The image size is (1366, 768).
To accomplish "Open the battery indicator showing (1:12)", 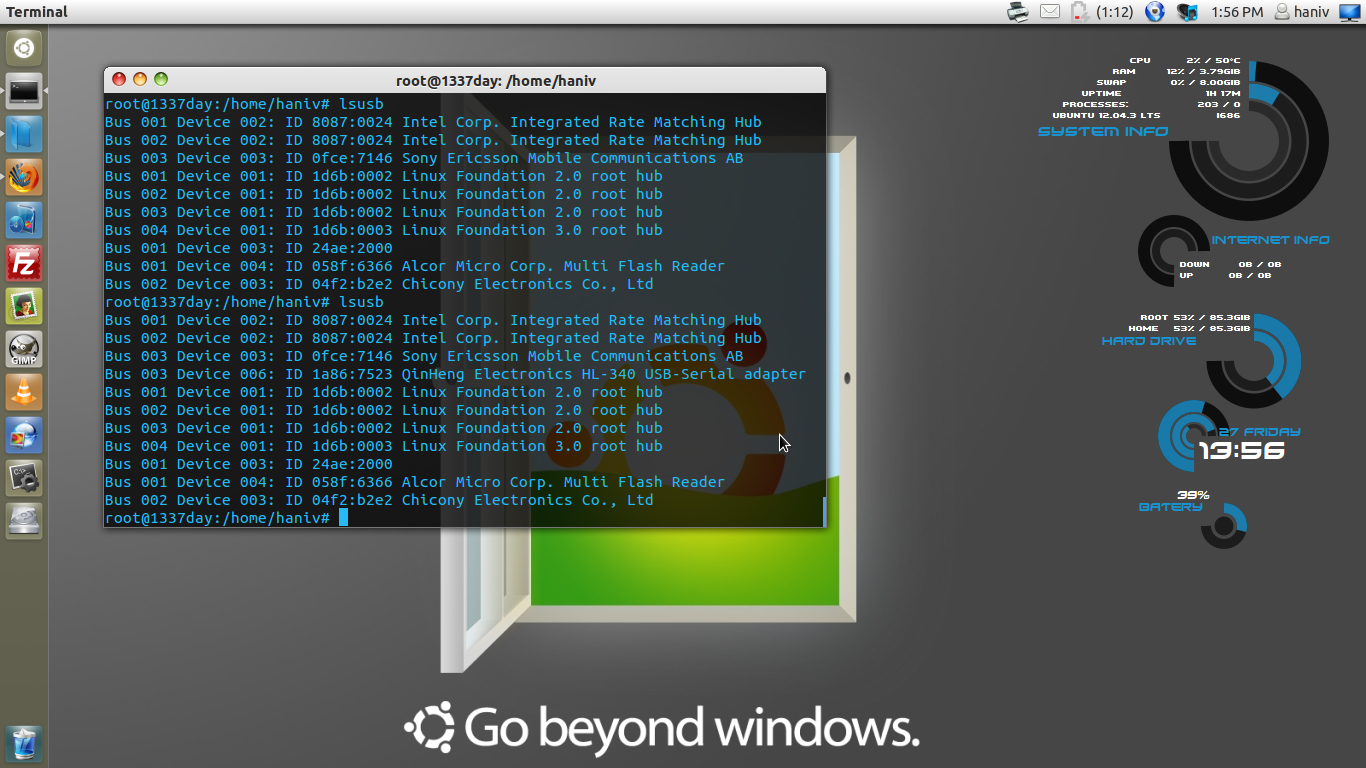I will (1101, 12).
